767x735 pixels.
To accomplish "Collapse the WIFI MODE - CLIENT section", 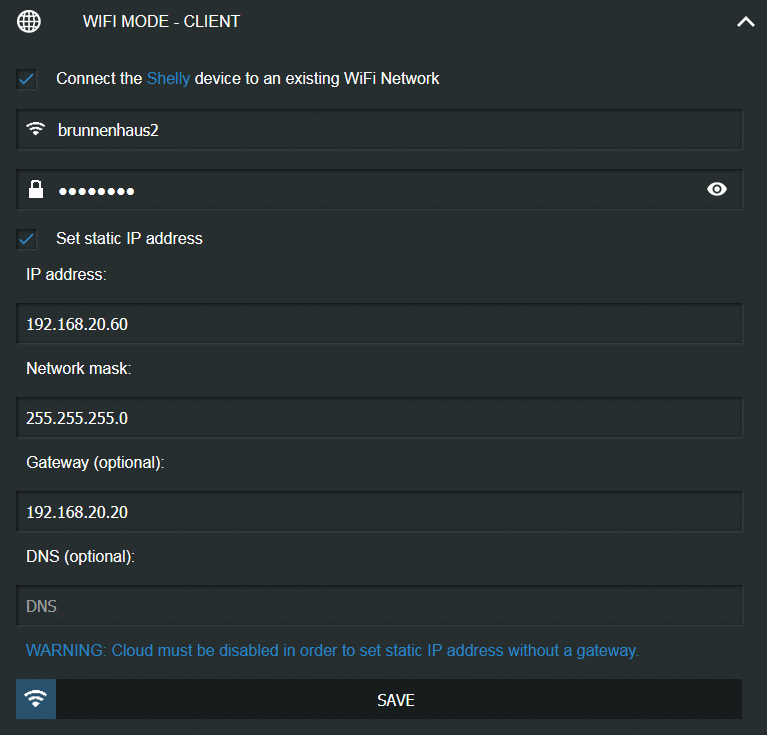I will click(745, 21).
